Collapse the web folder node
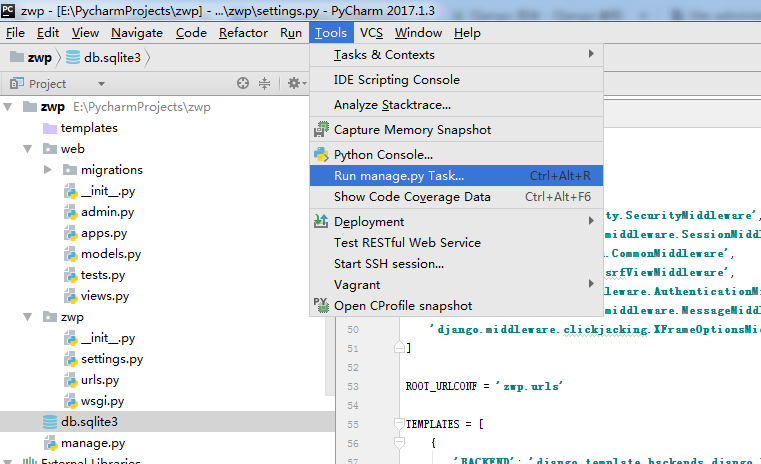Image resolution: width=761 pixels, height=464 pixels. click(x=28, y=149)
